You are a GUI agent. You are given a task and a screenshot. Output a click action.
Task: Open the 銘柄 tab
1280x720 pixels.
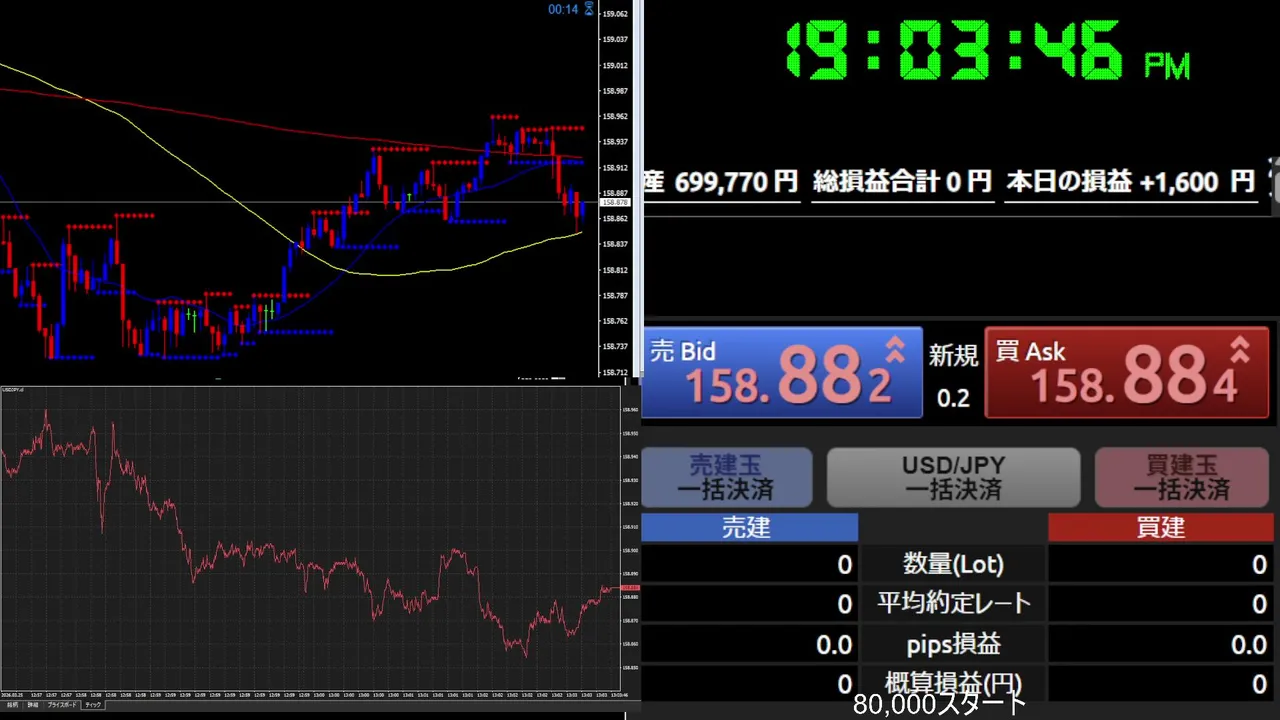tap(12, 705)
